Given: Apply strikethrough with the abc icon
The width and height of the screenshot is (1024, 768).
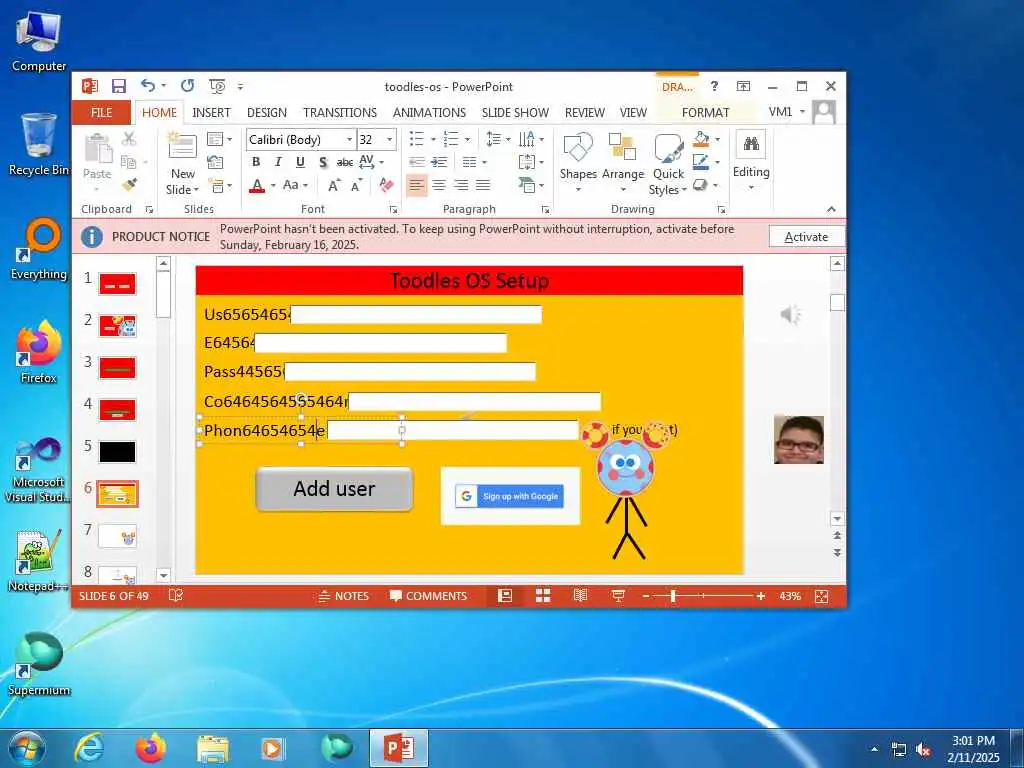Looking at the screenshot, I should (345, 162).
